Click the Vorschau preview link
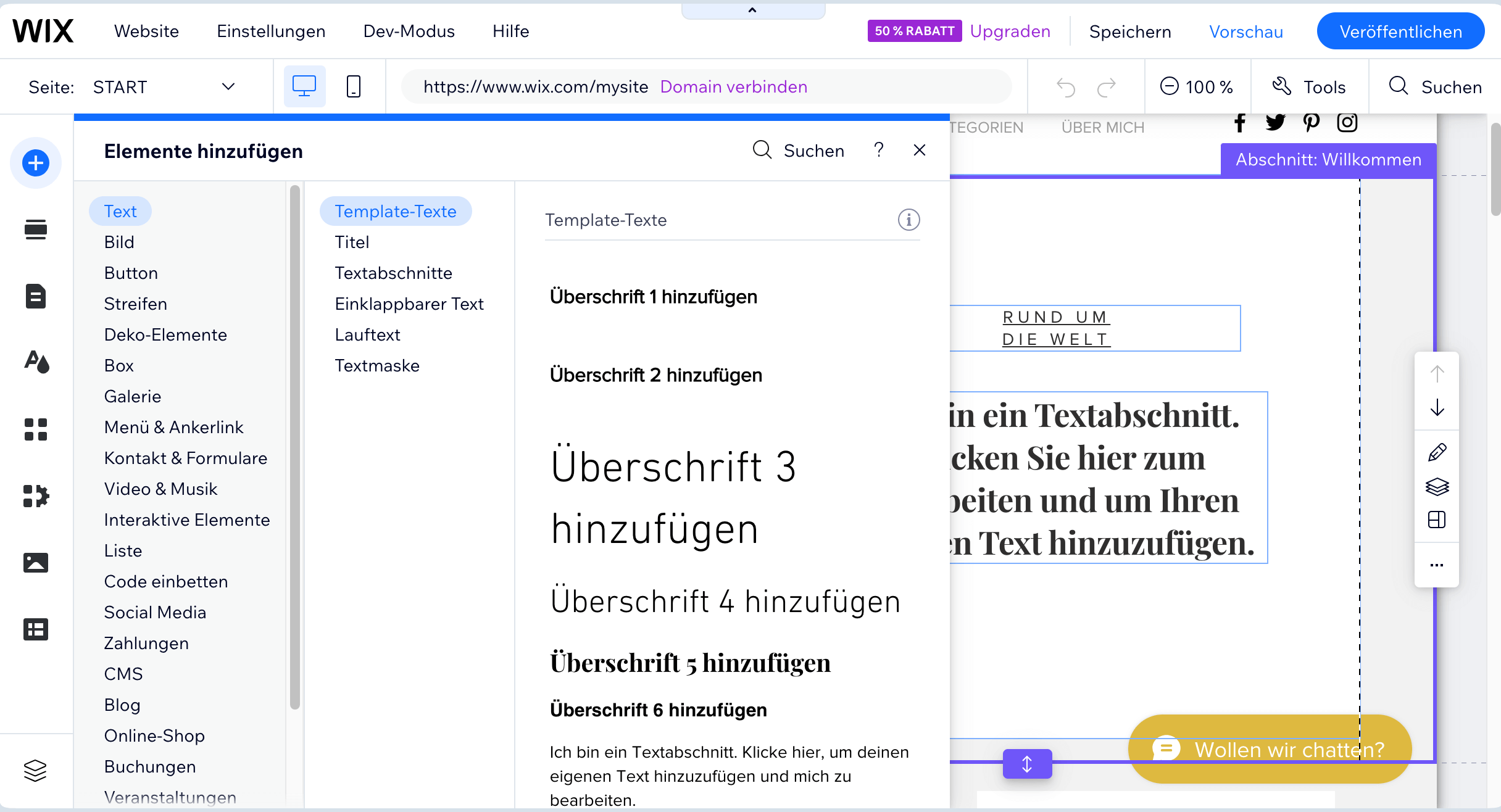 tap(1246, 31)
